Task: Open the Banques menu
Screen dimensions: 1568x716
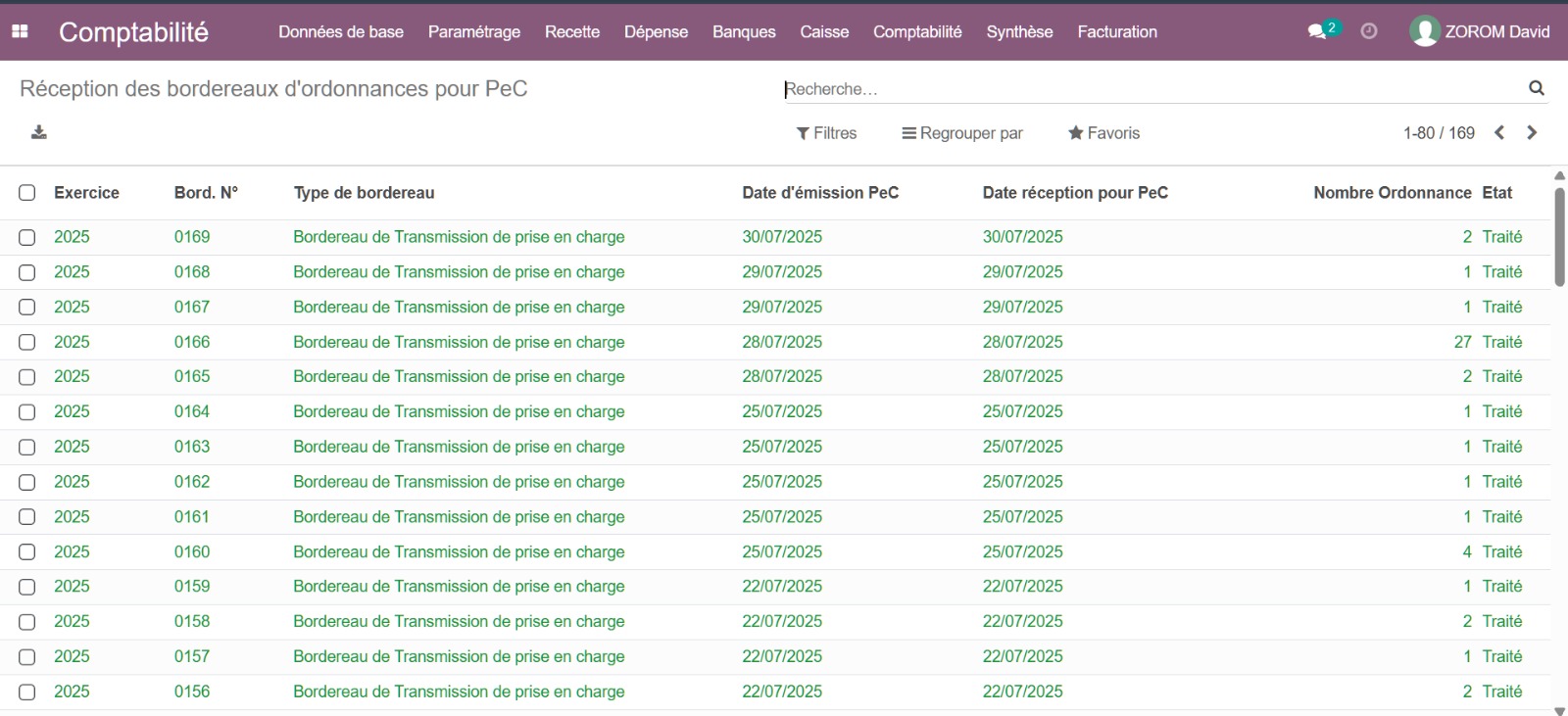Action: (744, 31)
